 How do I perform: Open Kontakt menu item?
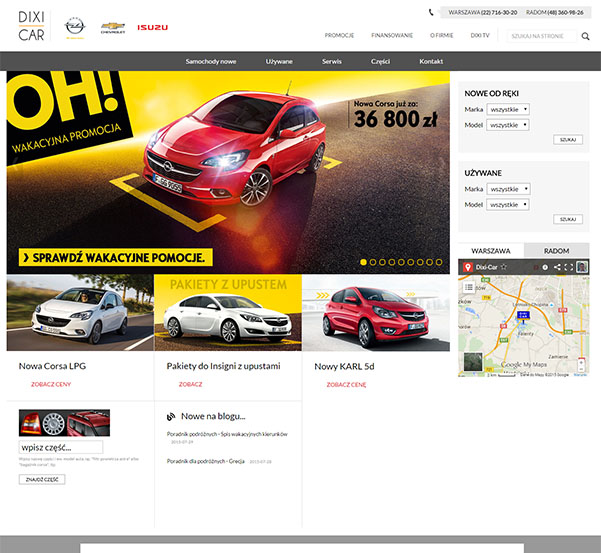(431, 61)
